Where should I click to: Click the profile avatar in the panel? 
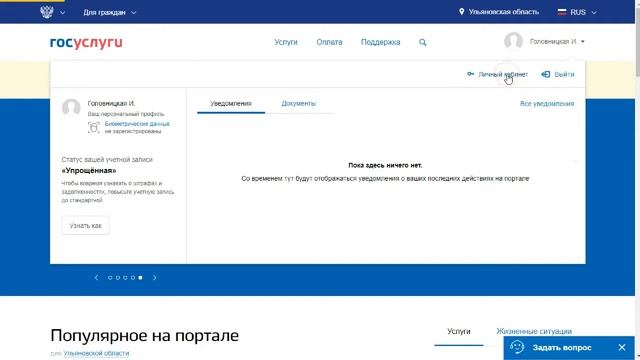click(x=71, y=107)
